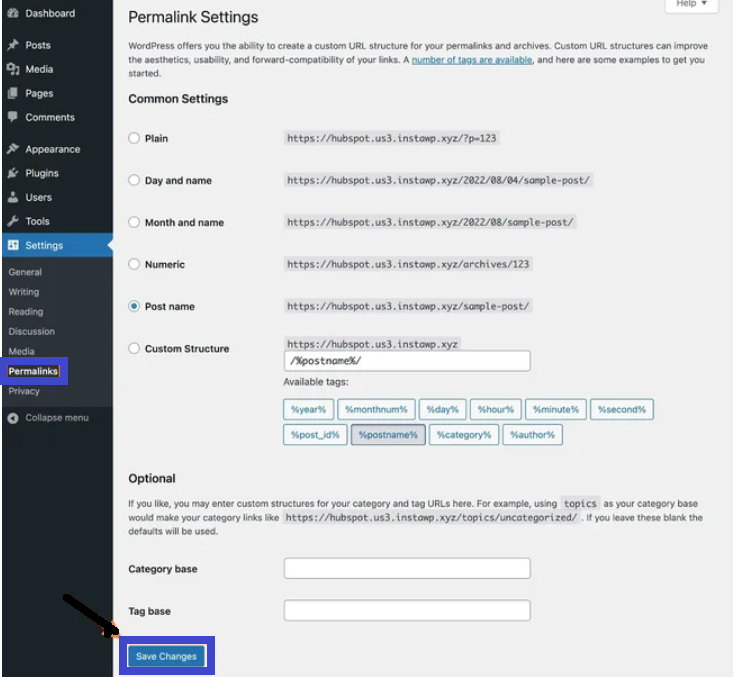
Task: Click the Collapse menu arrow icon
Action: tap(13, 418)
